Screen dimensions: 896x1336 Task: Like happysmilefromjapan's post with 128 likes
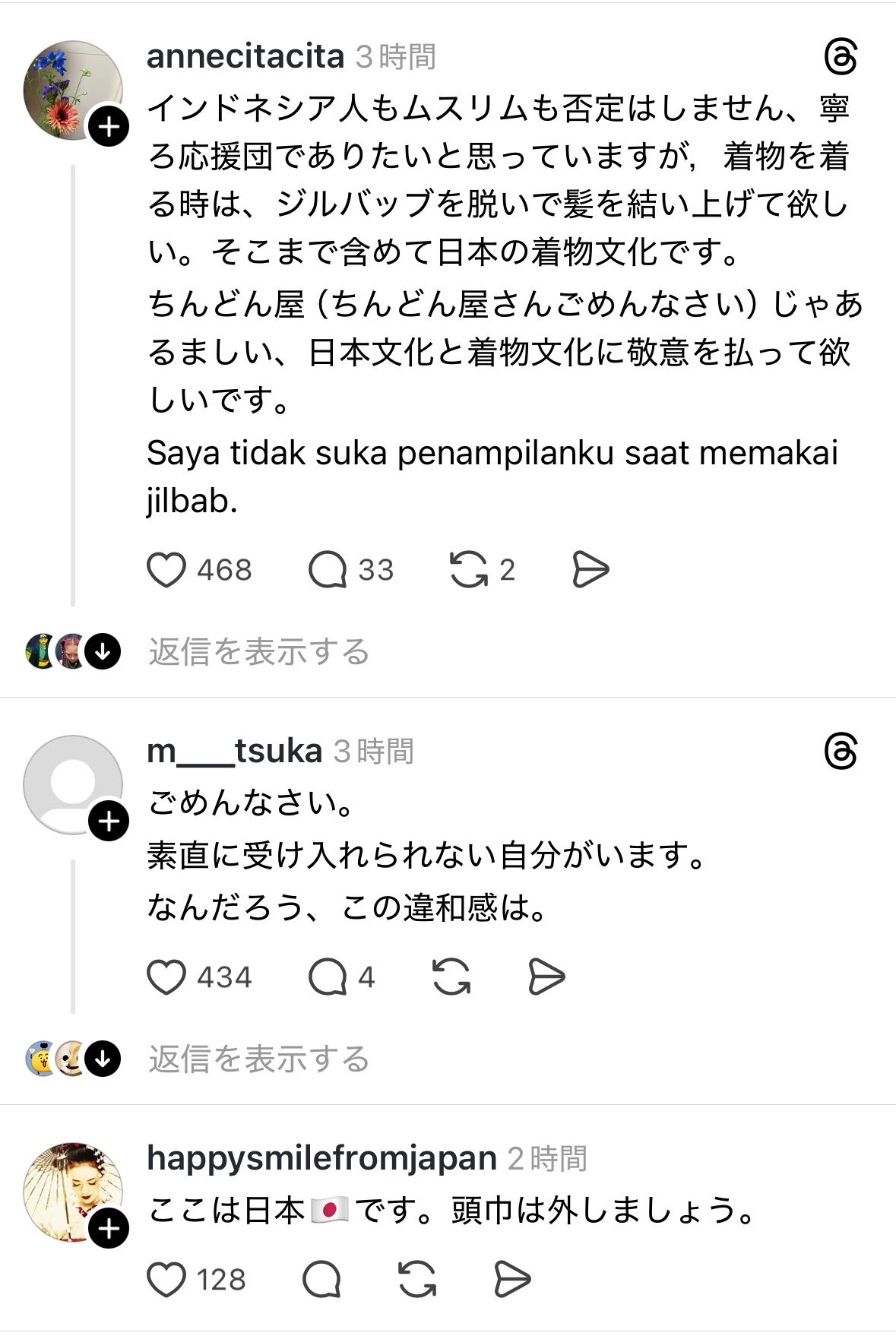[x=166, y=1280]
